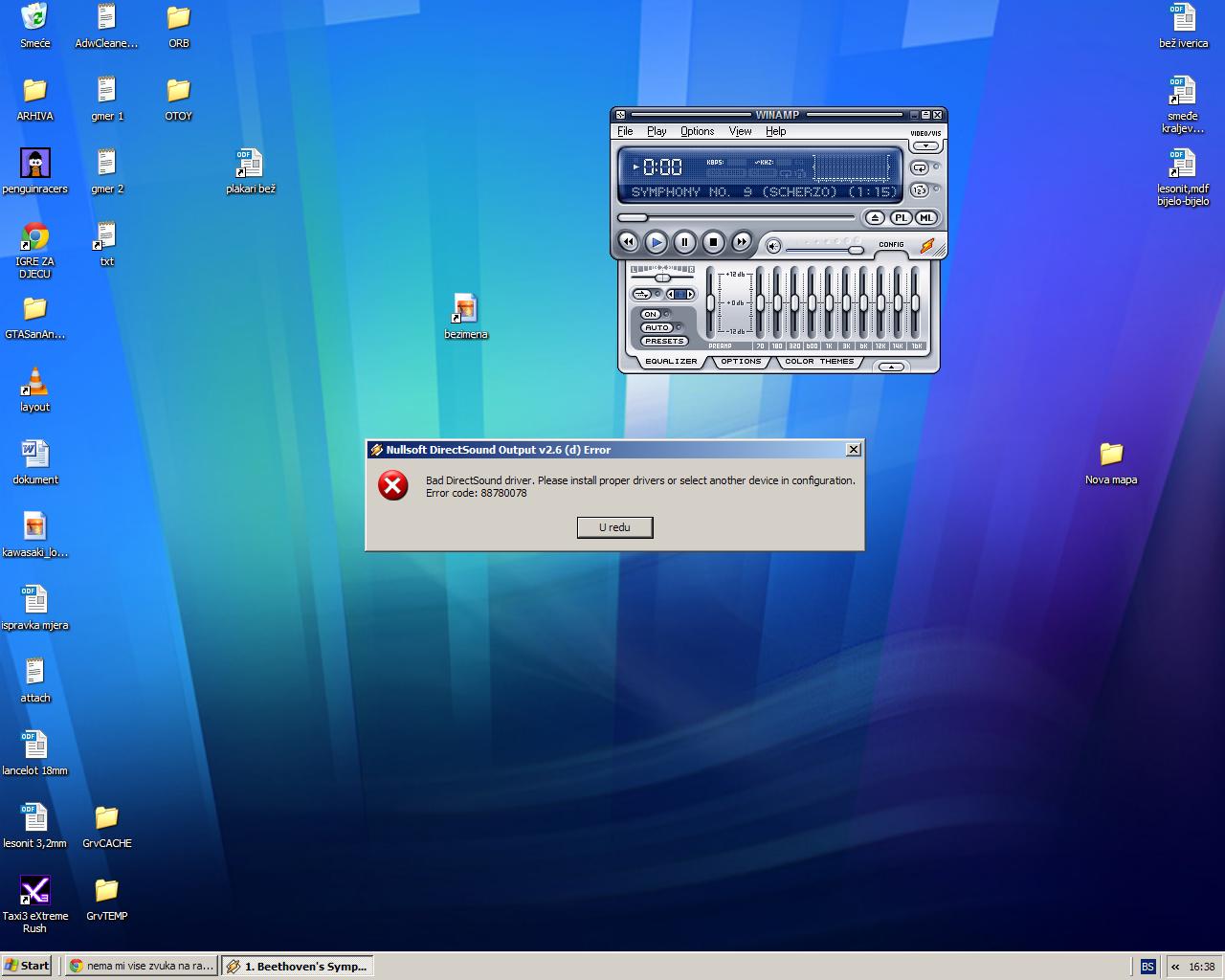The width and height of the screenshot is (1225, 980).
Task: Switch to the Equalizer tab
Action: [671, 362]
